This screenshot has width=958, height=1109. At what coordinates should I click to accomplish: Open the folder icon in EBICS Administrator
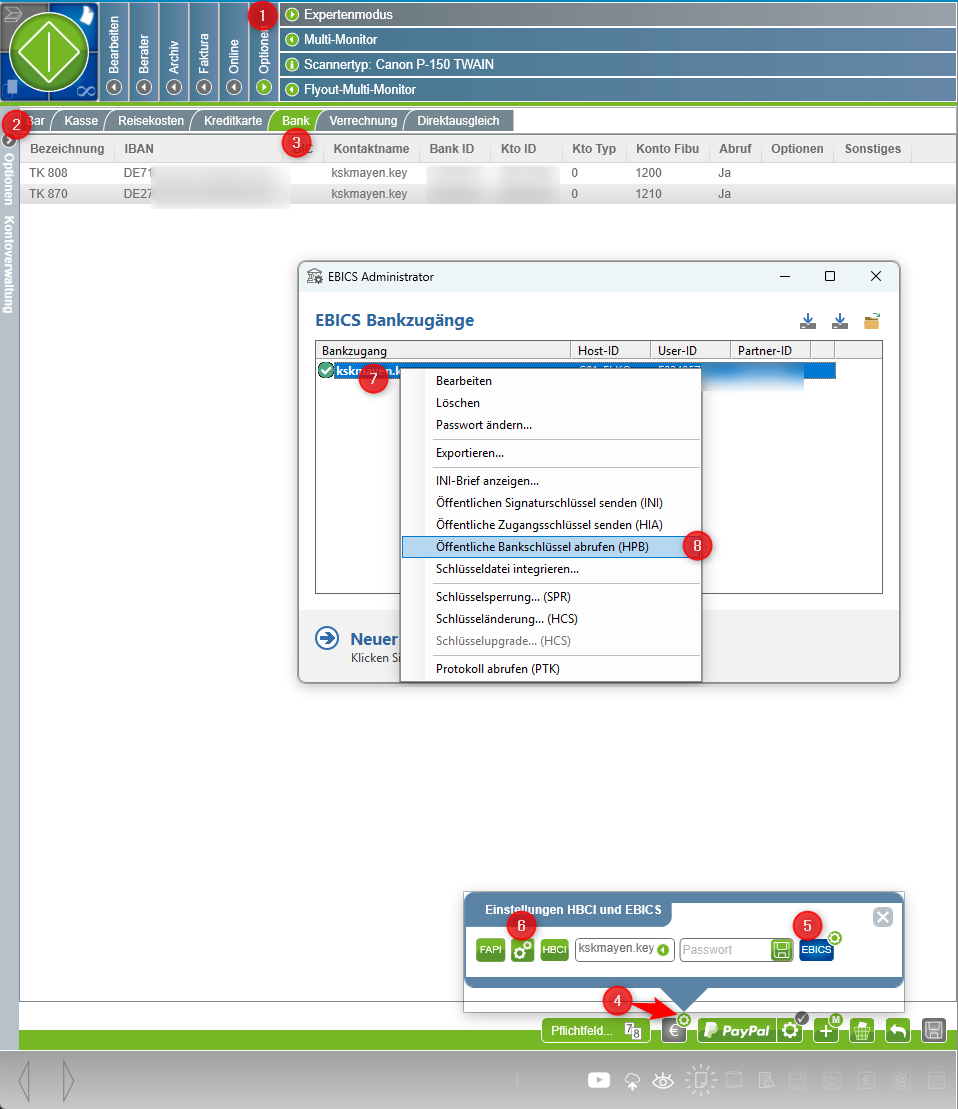point(872,321)
